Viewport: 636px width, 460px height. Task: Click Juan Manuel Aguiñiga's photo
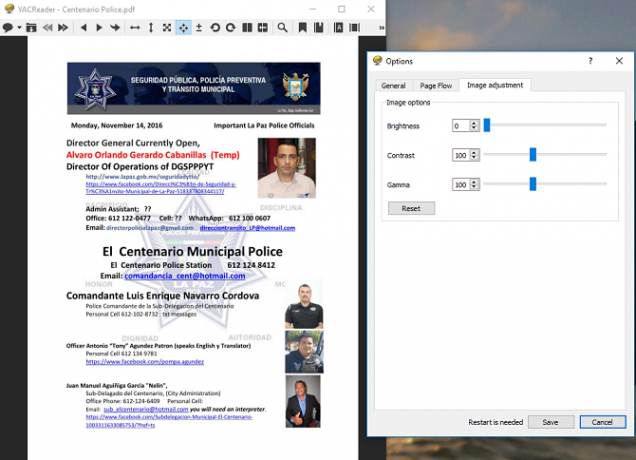click(x=303, y=401)
